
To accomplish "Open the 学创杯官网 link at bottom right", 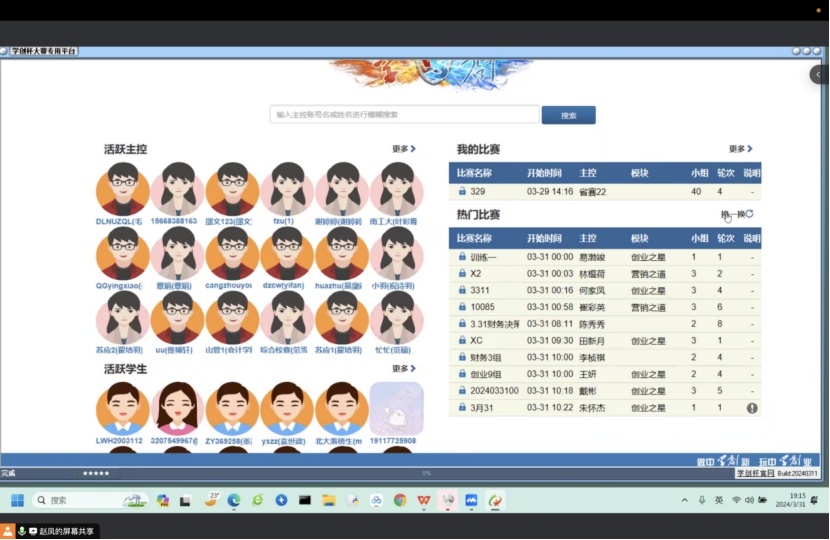I will point(755,474).
